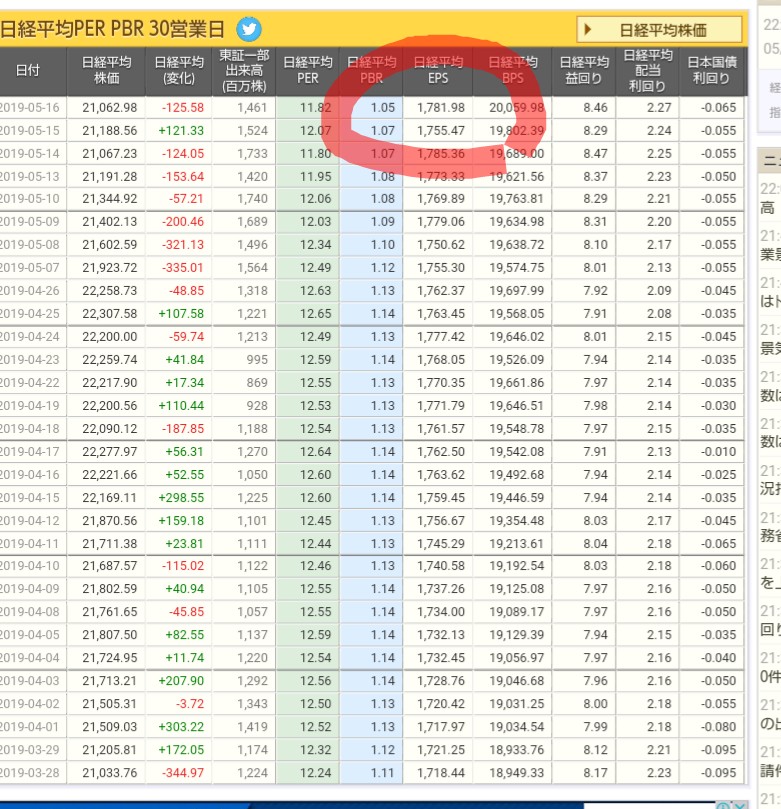Click the change value +298.55
The image size is (781, 809).
coord(181,498)
